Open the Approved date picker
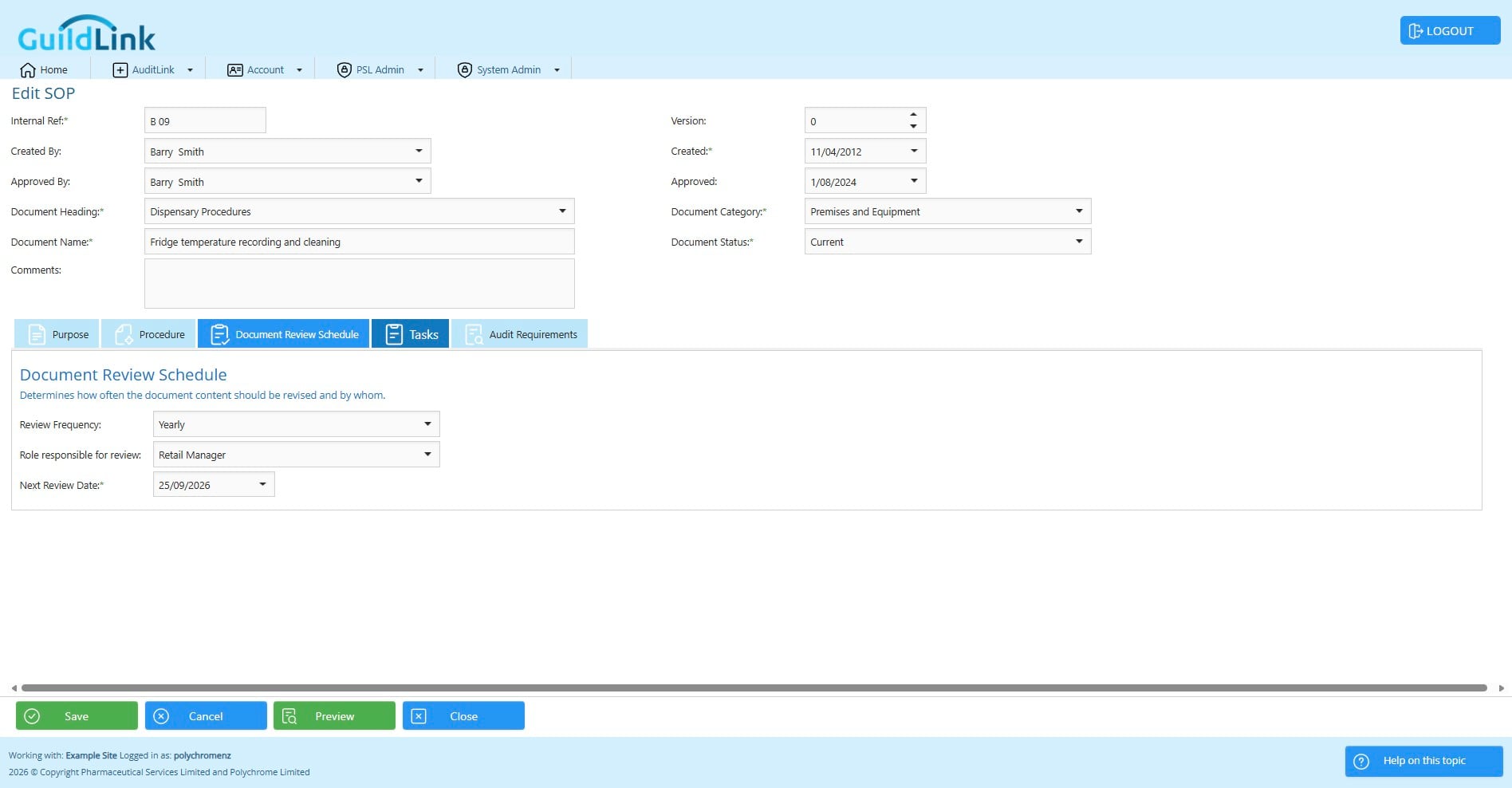Image resolution: width=1512 pixels, height=788 pixels. point(914,181)
